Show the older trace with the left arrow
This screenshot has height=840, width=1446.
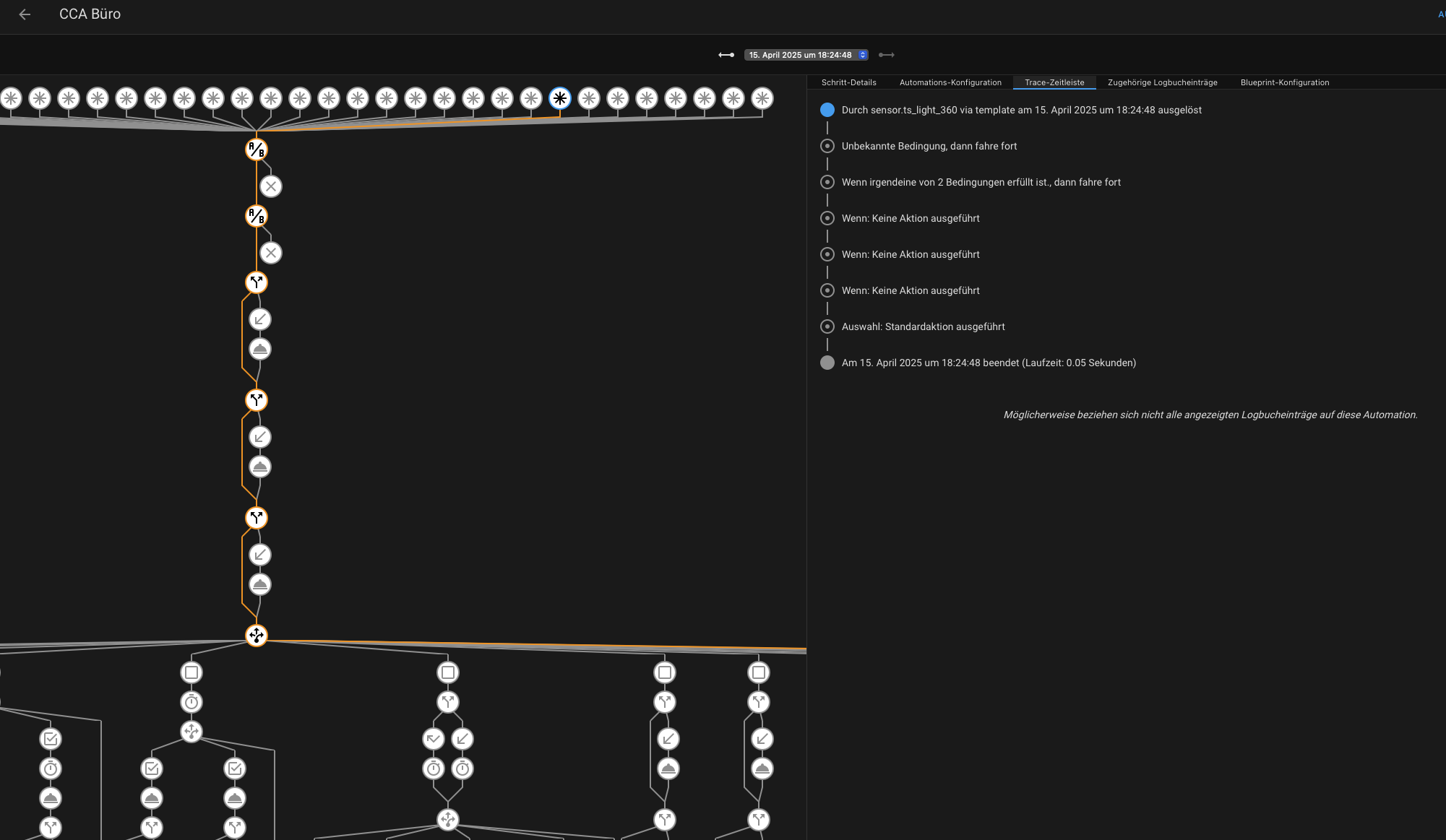726,55
